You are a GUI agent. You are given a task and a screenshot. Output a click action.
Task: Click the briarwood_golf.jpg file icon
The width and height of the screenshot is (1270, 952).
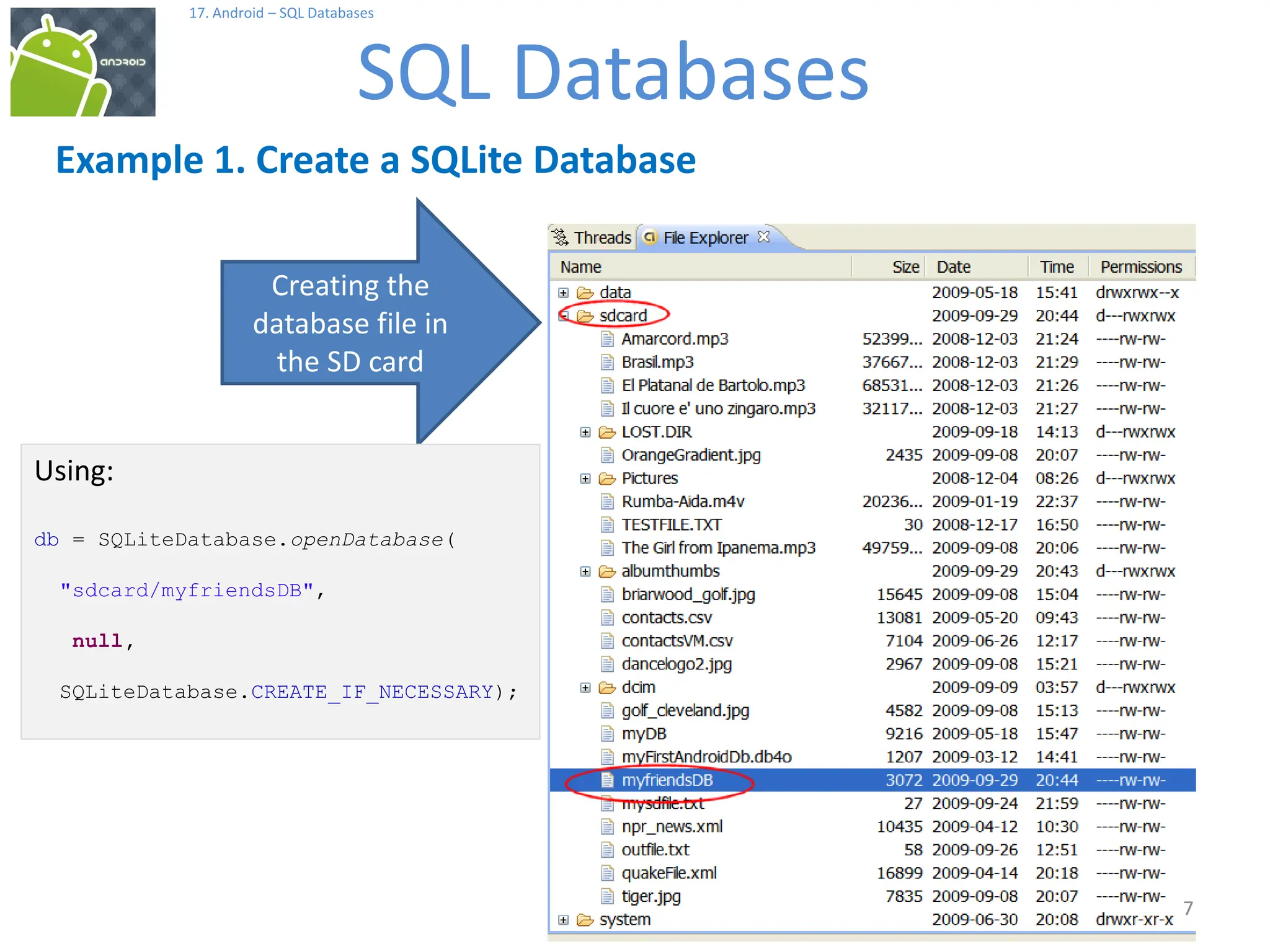(608, 594)
